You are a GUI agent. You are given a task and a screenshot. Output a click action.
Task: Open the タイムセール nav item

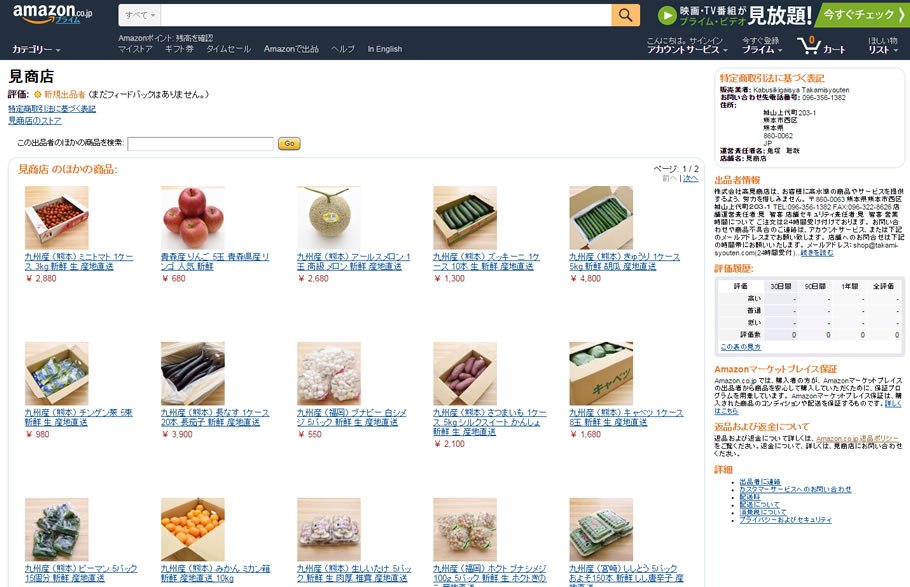point(229,49)
